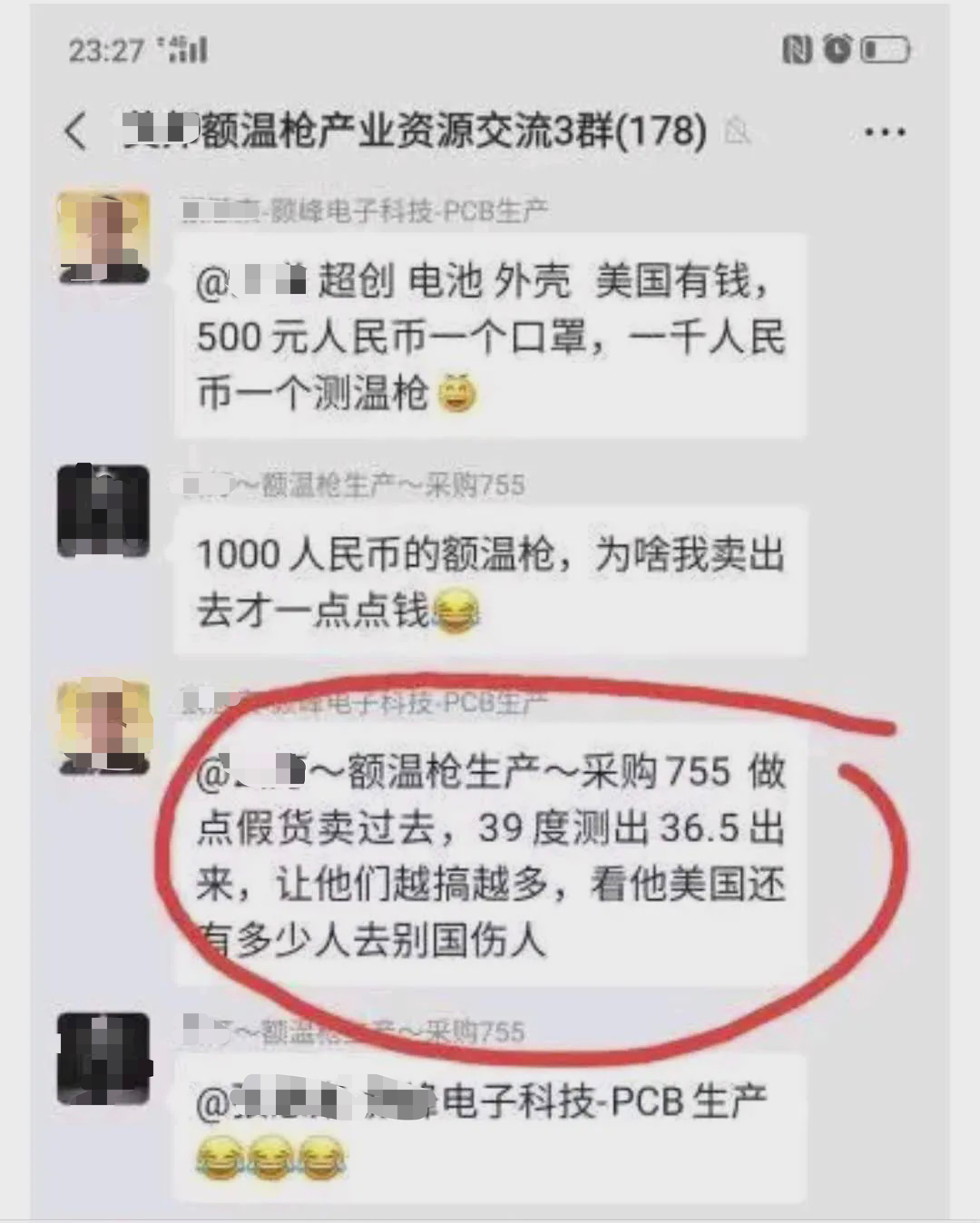
Task: Tap the alarm clock status icon
Action: coord(837,49)
